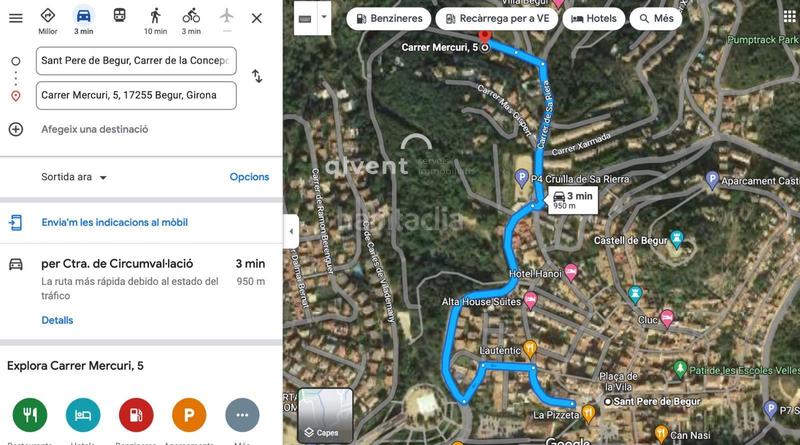Open the map view type dropdown arrow
Image resolution: width=800 pixels, height=445 pixels.
click(324, 17)
